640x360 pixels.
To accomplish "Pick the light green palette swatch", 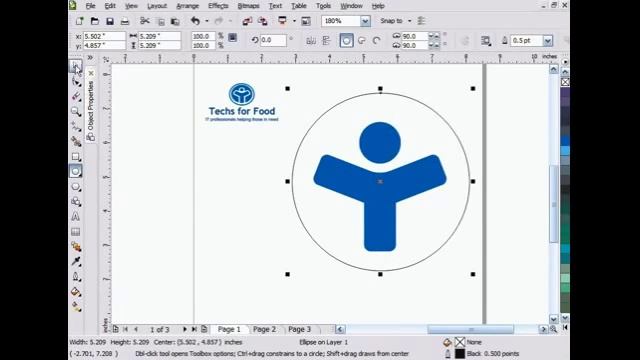I will [x=565, y=278].
